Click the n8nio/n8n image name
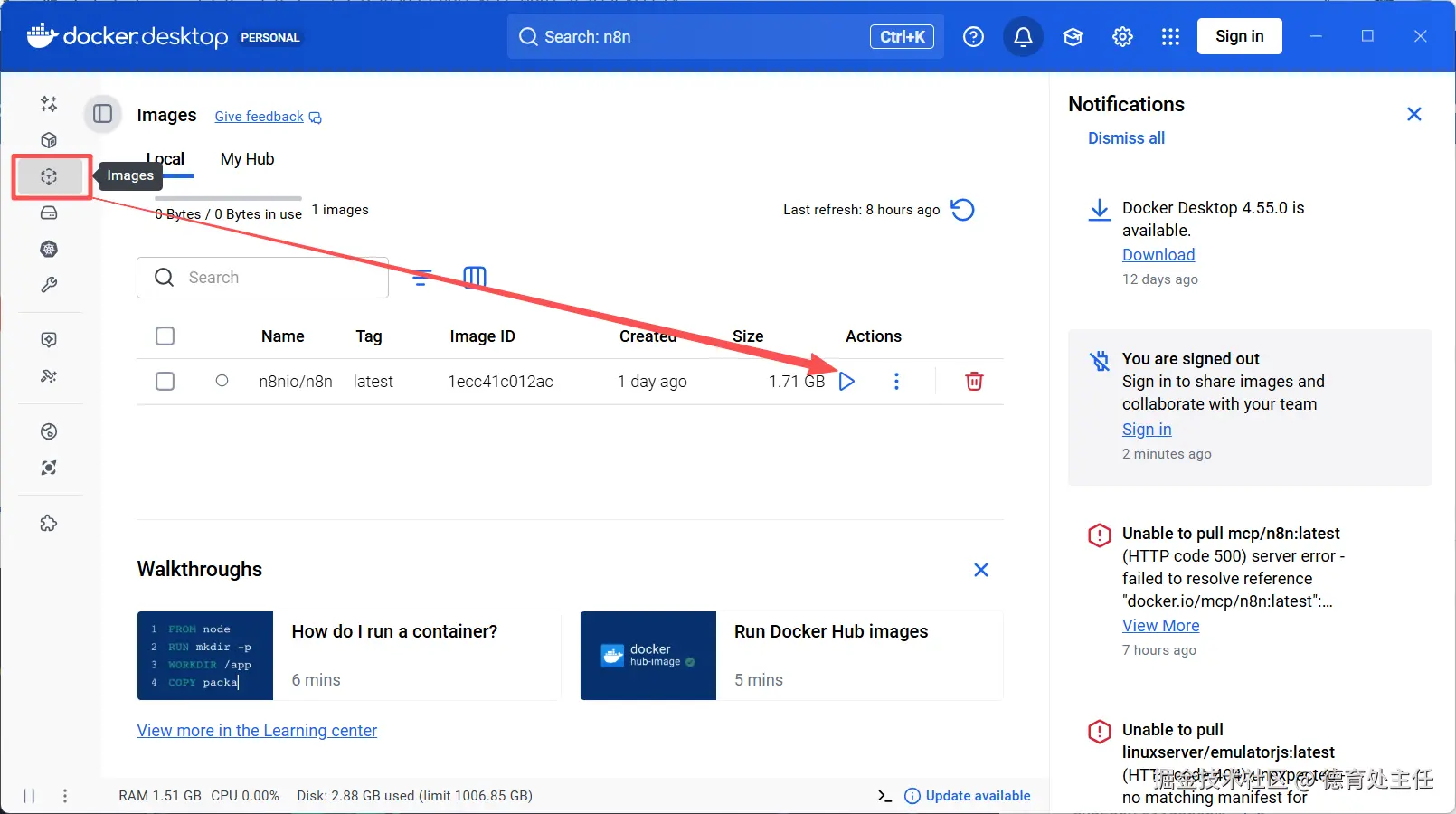The height and width of the screenshot is (814, 1456). [296, 382]
